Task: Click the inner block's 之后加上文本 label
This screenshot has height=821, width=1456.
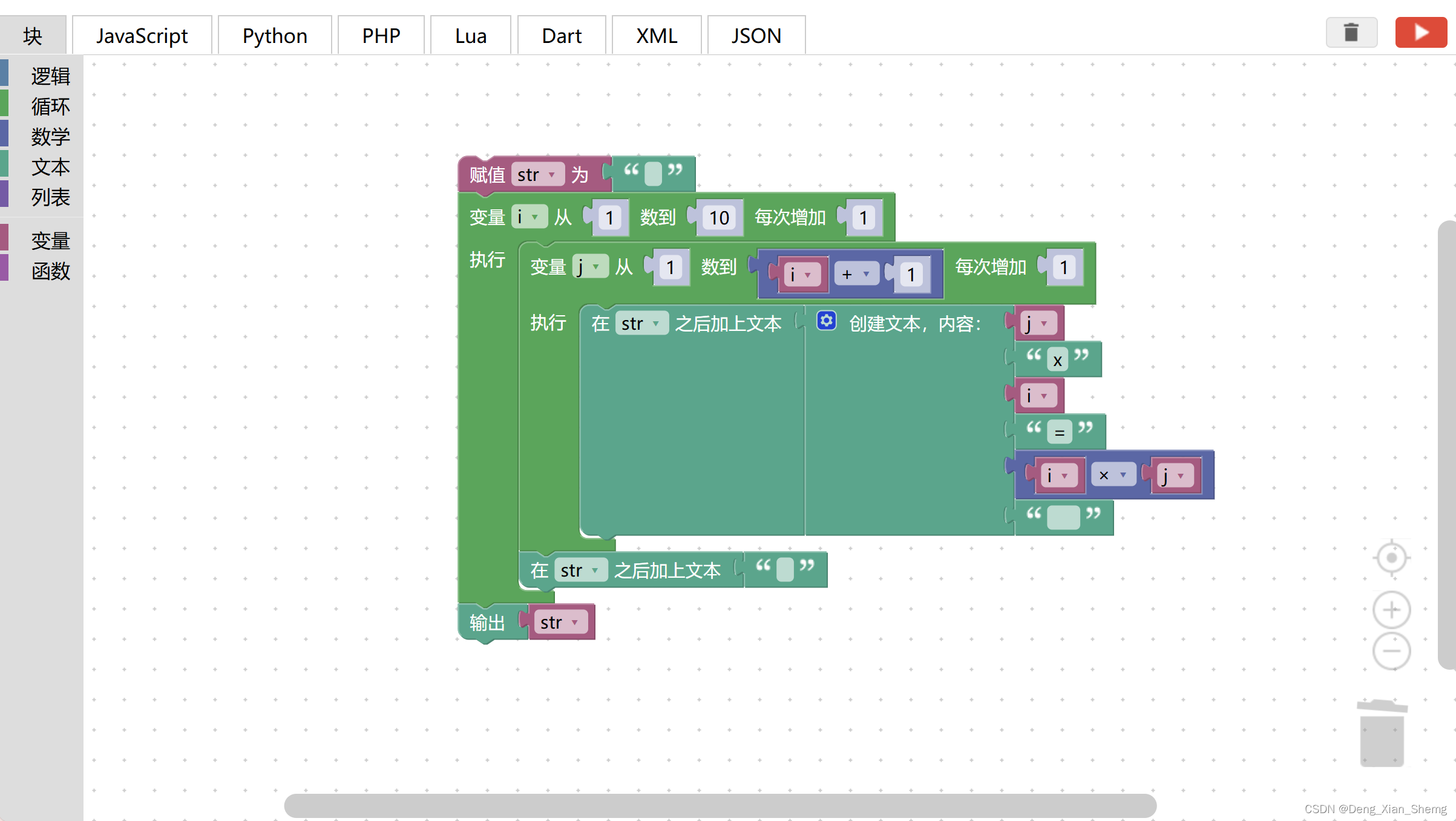Action: click(728, 324)
